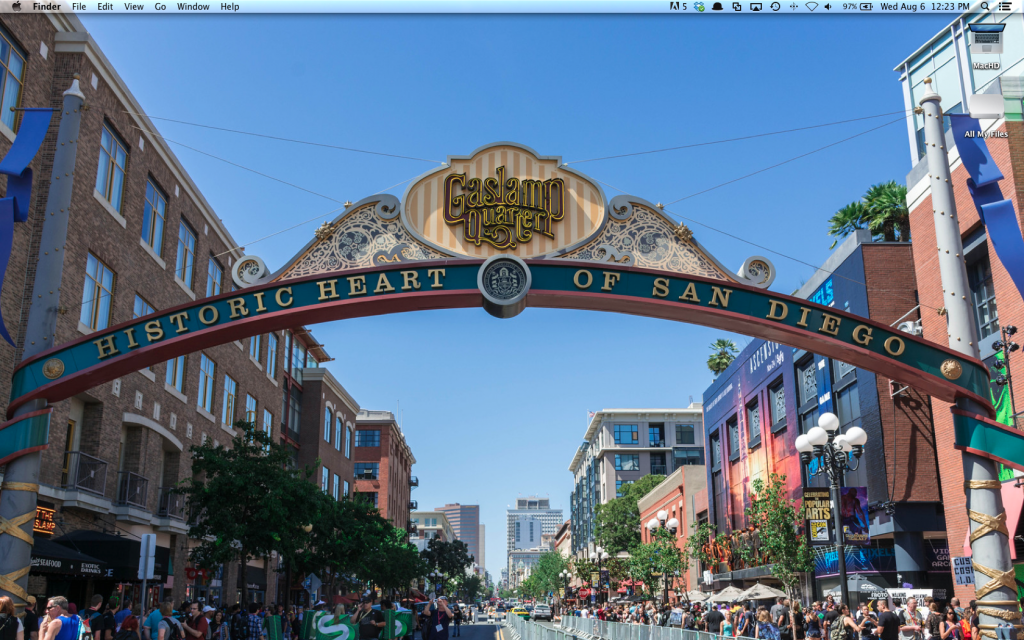Screen dimensions: 1024x640
Task: Open the Time Machine status menu
Action: pos(775,7)
